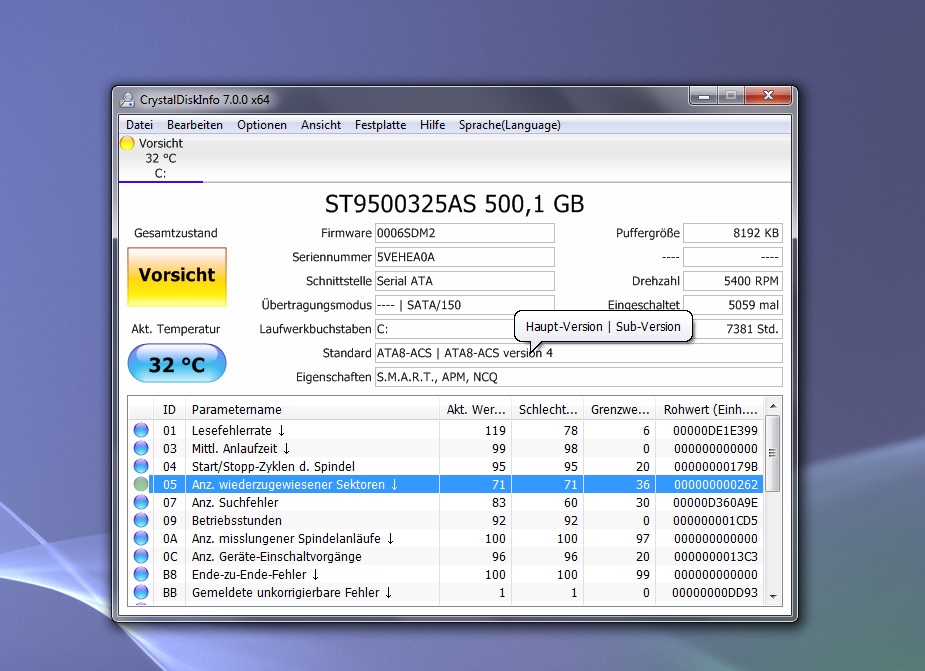Viewport: 925px width, 671px height.
Task: Click status orb for misslungener Spindelanläufe row
Action: [141, 538]
